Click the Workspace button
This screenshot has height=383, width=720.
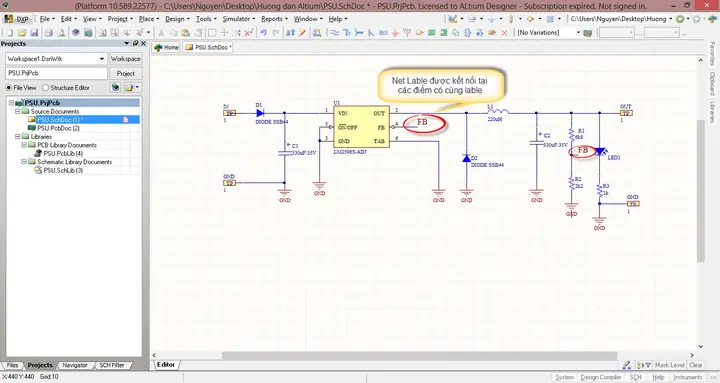pyautogui.click(x=125, y=59)
